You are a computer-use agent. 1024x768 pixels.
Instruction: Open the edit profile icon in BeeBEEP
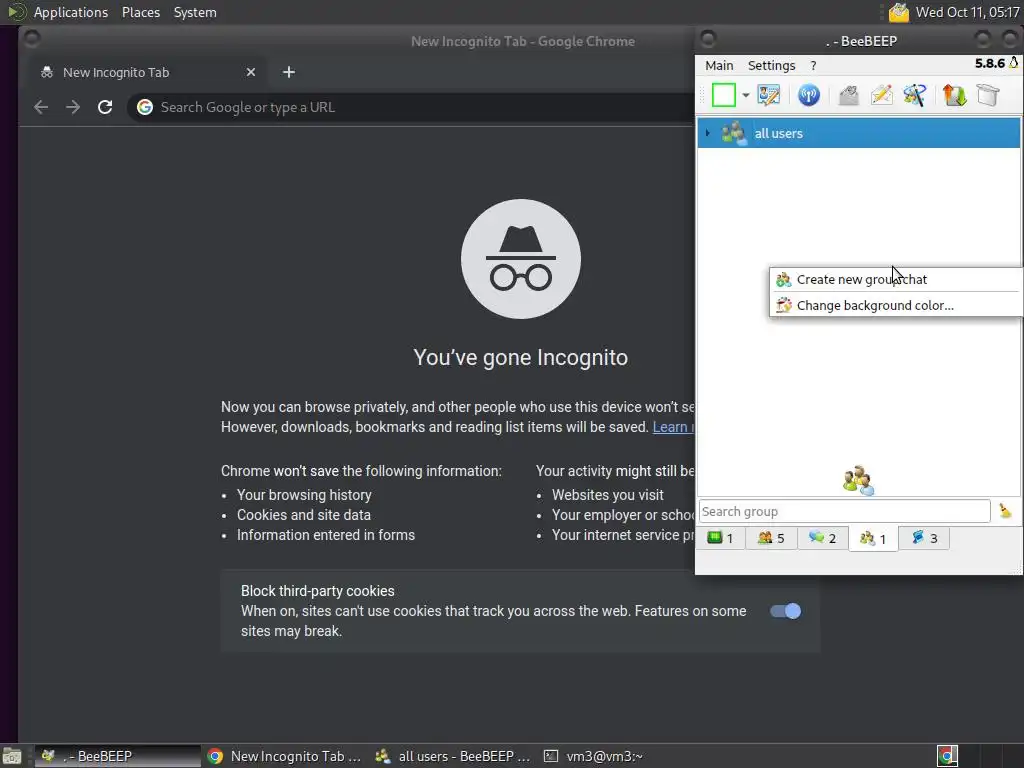(769, 95)
